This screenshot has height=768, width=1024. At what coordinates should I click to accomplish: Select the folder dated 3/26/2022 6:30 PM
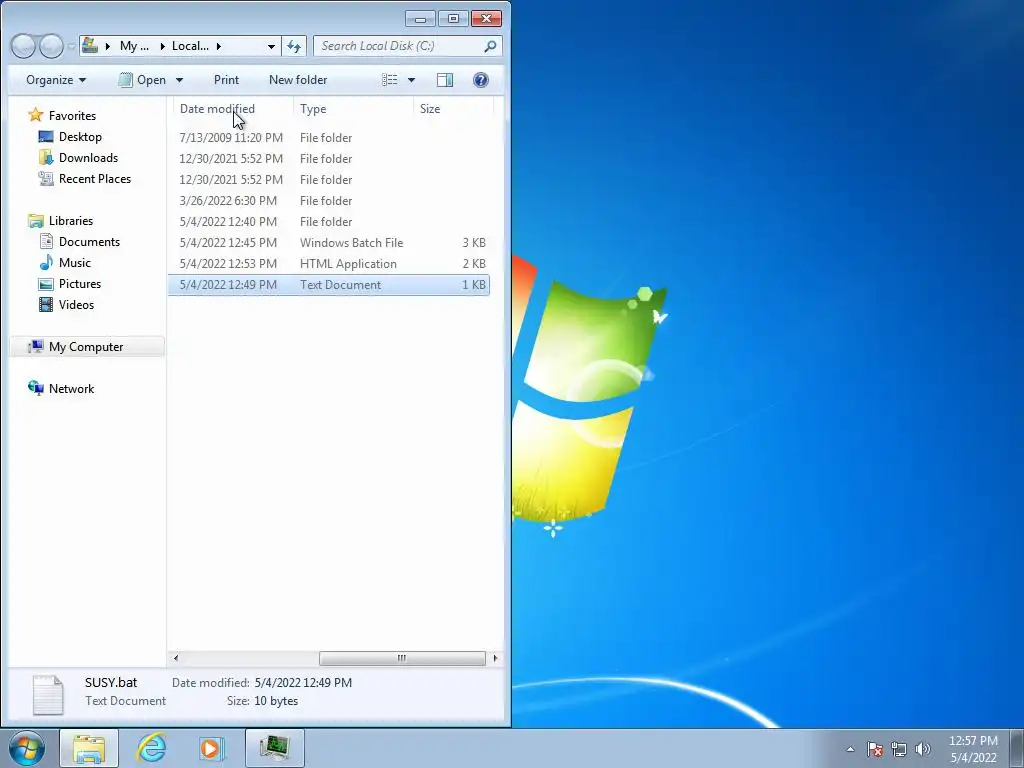click(x=328, y=200)
